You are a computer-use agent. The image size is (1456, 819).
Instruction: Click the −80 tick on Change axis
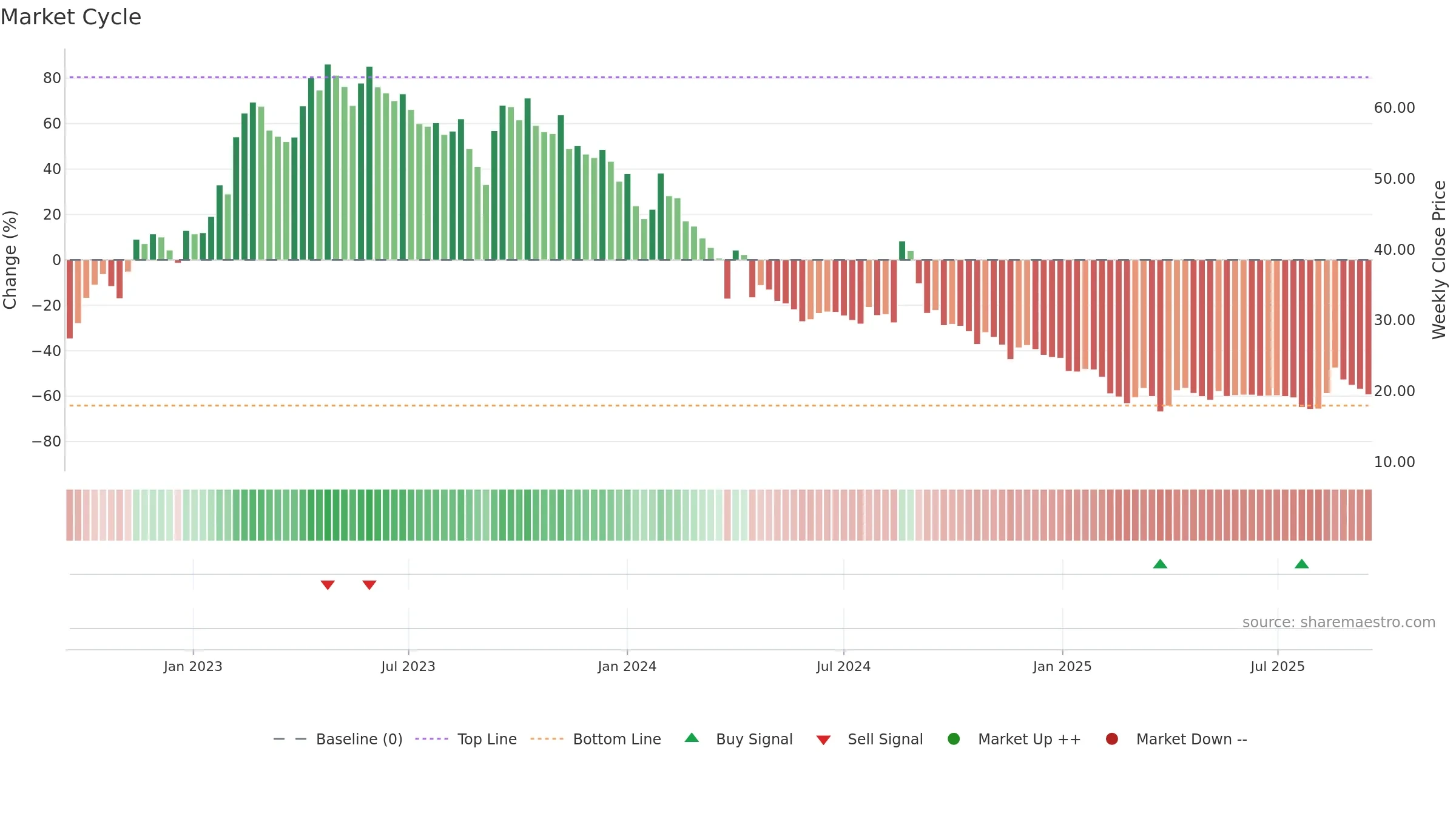point(47,441)
